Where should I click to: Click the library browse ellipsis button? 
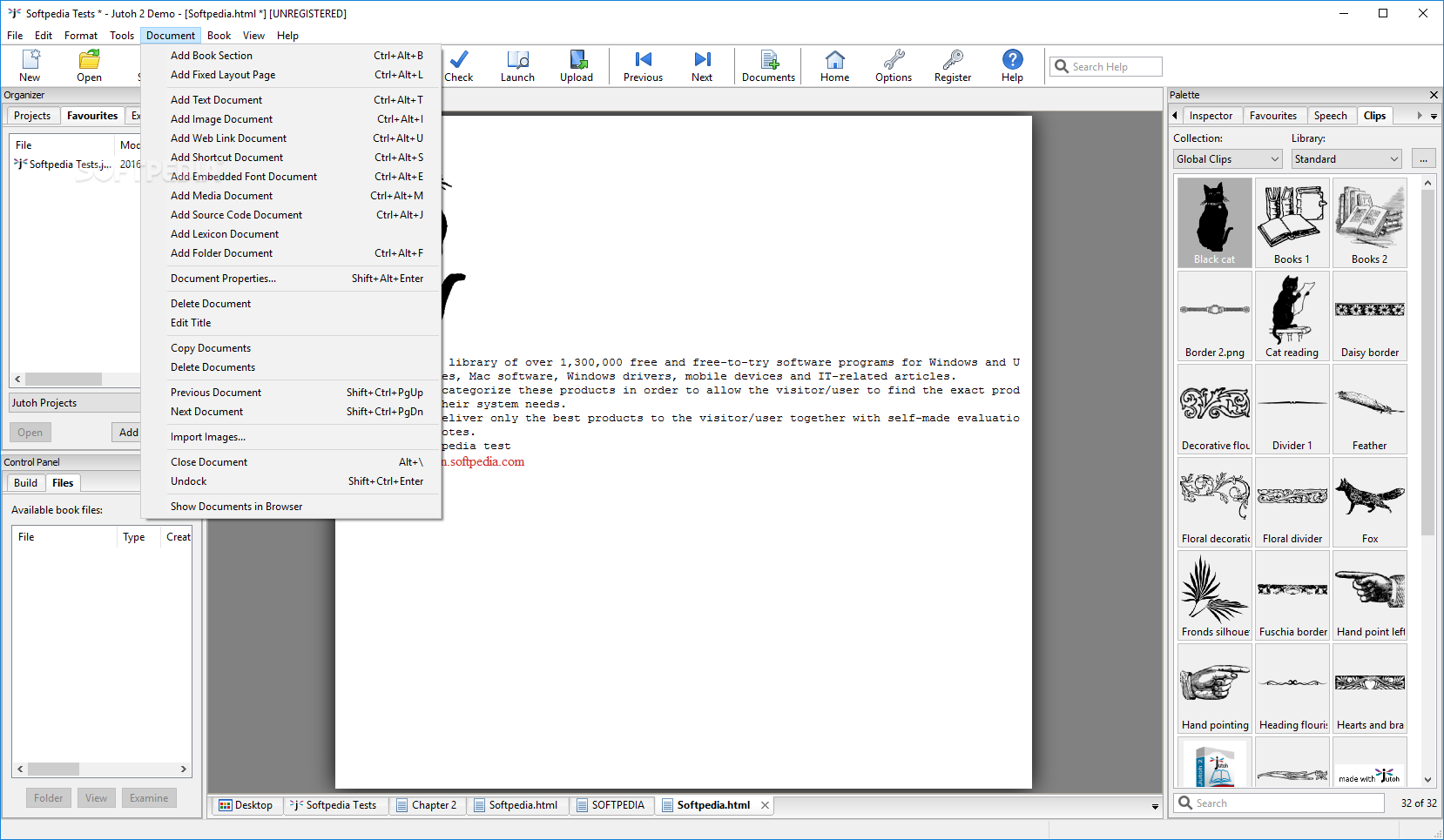1423,159
